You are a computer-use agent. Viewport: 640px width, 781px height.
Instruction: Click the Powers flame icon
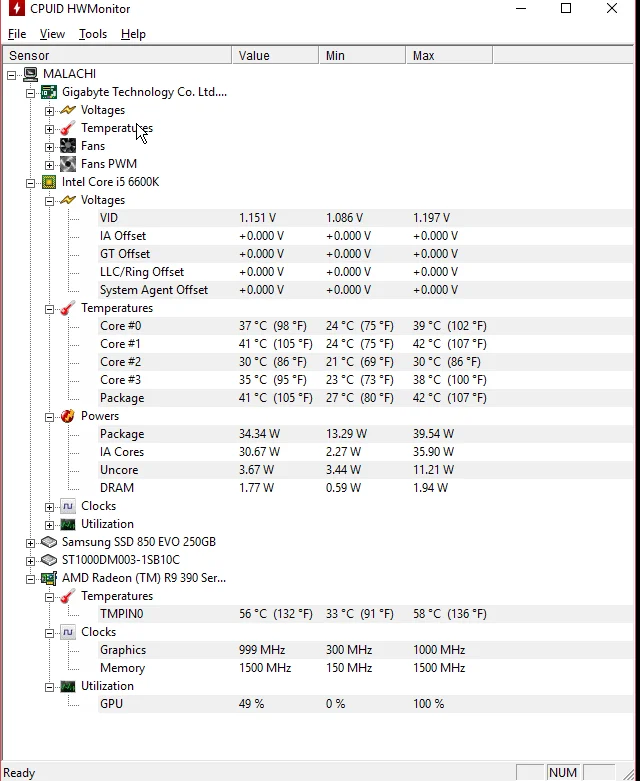pyautogui.click(x=68, y=416)
